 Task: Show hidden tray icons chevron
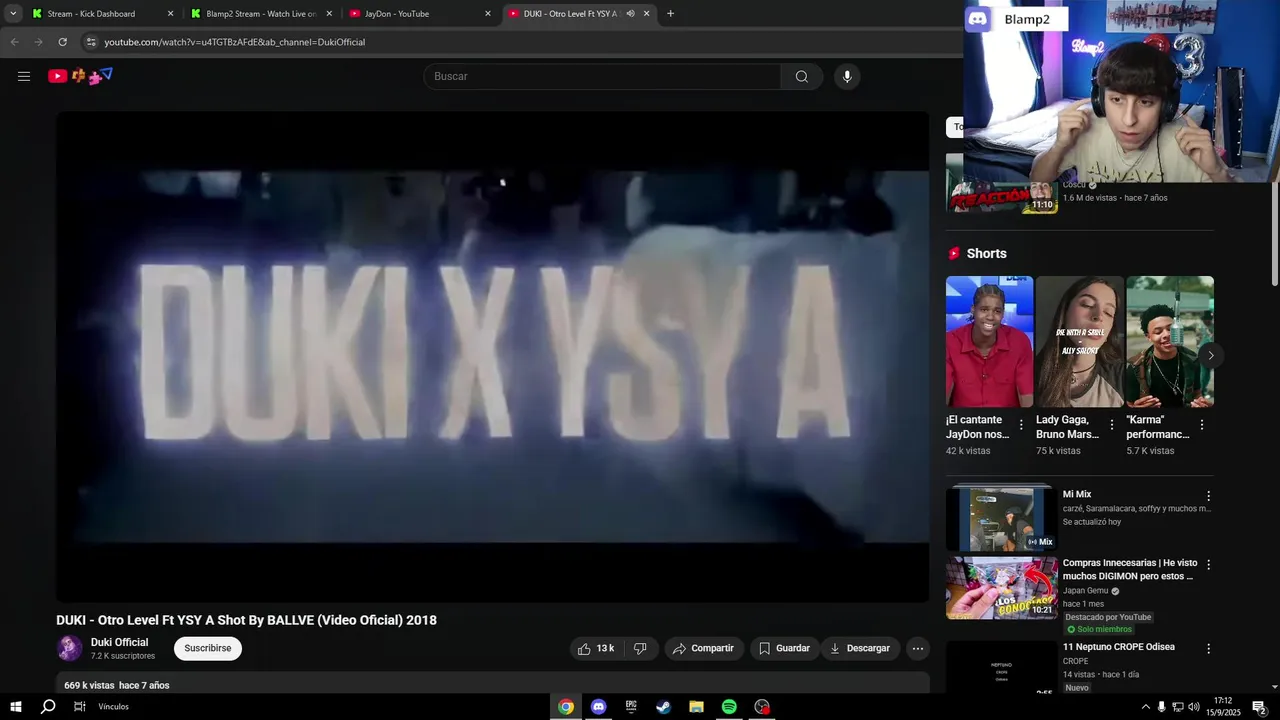[1145, 707]
